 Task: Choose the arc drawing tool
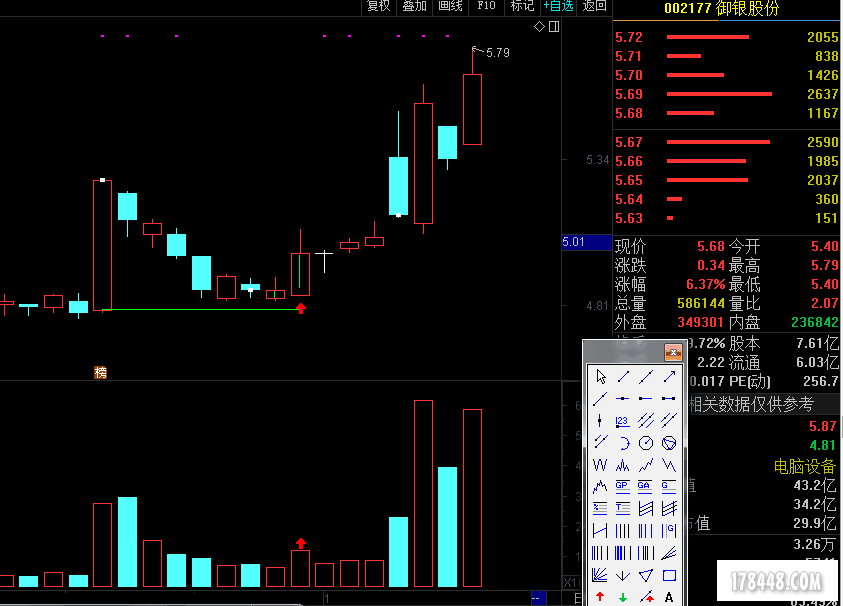coord(623,443)
